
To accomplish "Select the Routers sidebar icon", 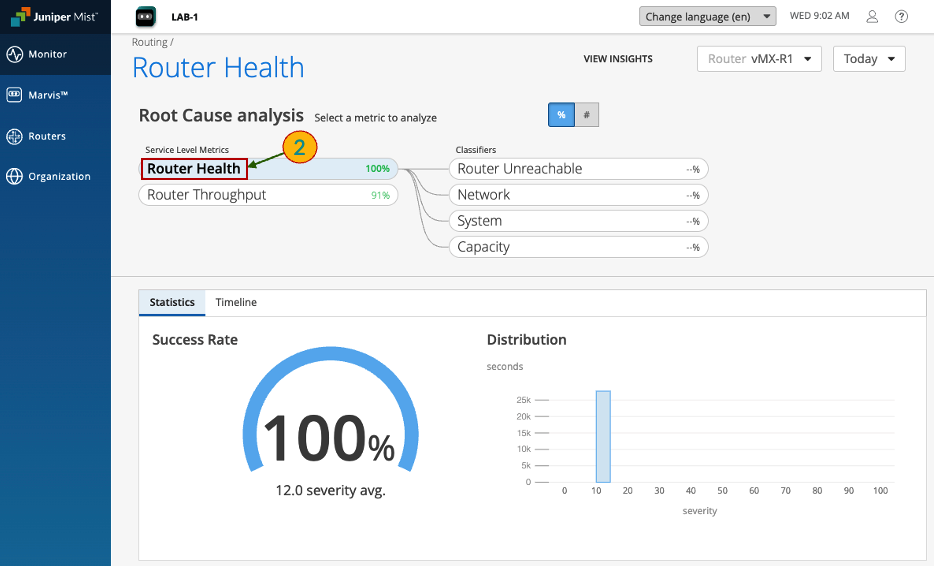I will [x=14, y=136].
